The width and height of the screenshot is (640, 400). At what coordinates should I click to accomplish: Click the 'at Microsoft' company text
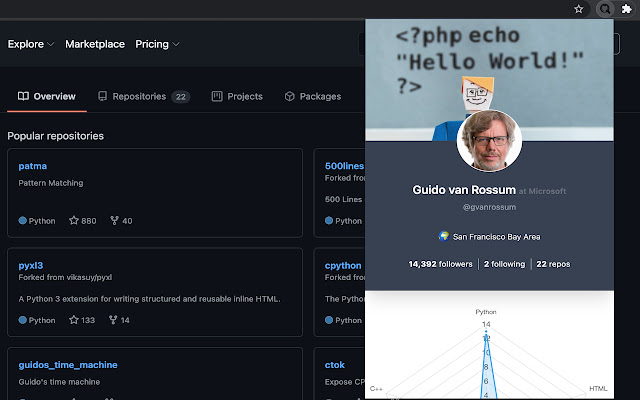pos(542,191)
